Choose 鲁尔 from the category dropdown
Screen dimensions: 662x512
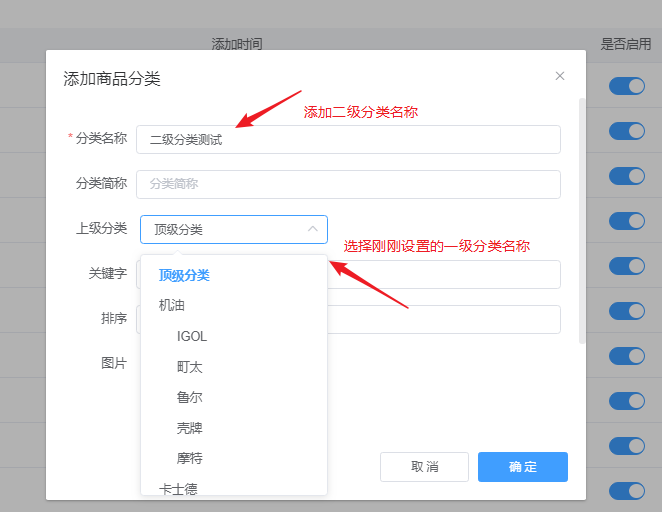click(190, 397)
